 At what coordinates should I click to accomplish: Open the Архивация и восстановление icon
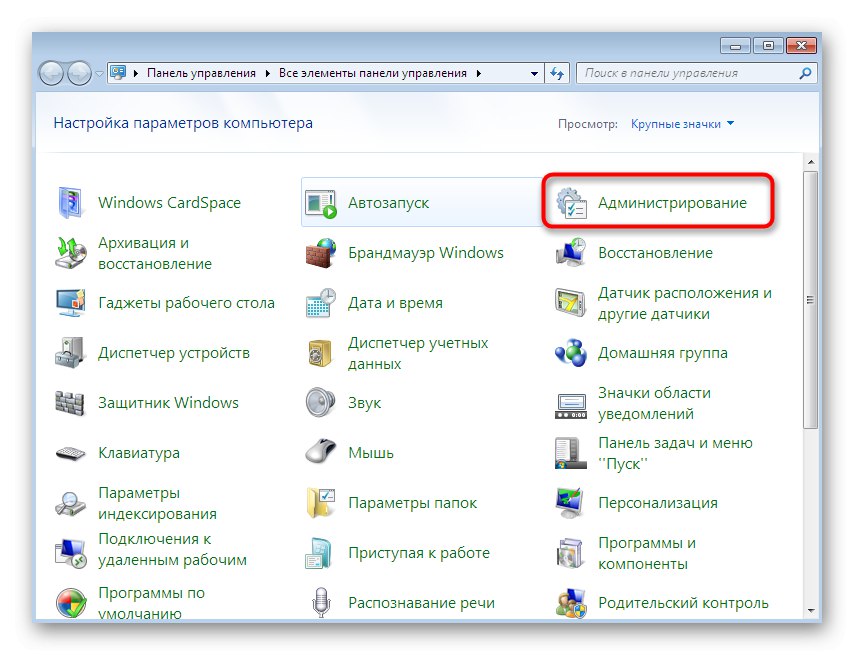coord(71,253)
